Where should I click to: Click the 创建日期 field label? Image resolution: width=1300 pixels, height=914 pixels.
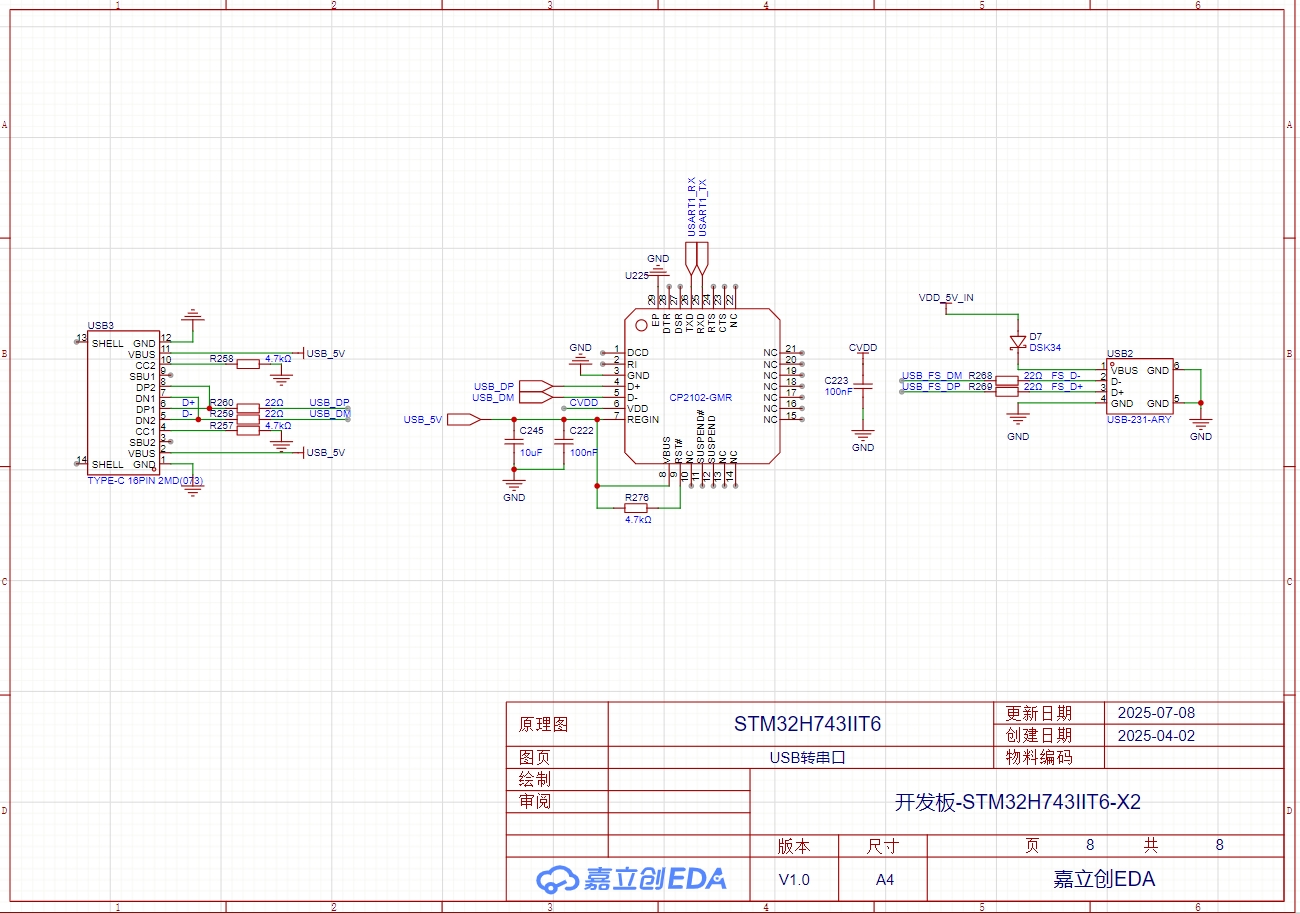point(1038,736)
